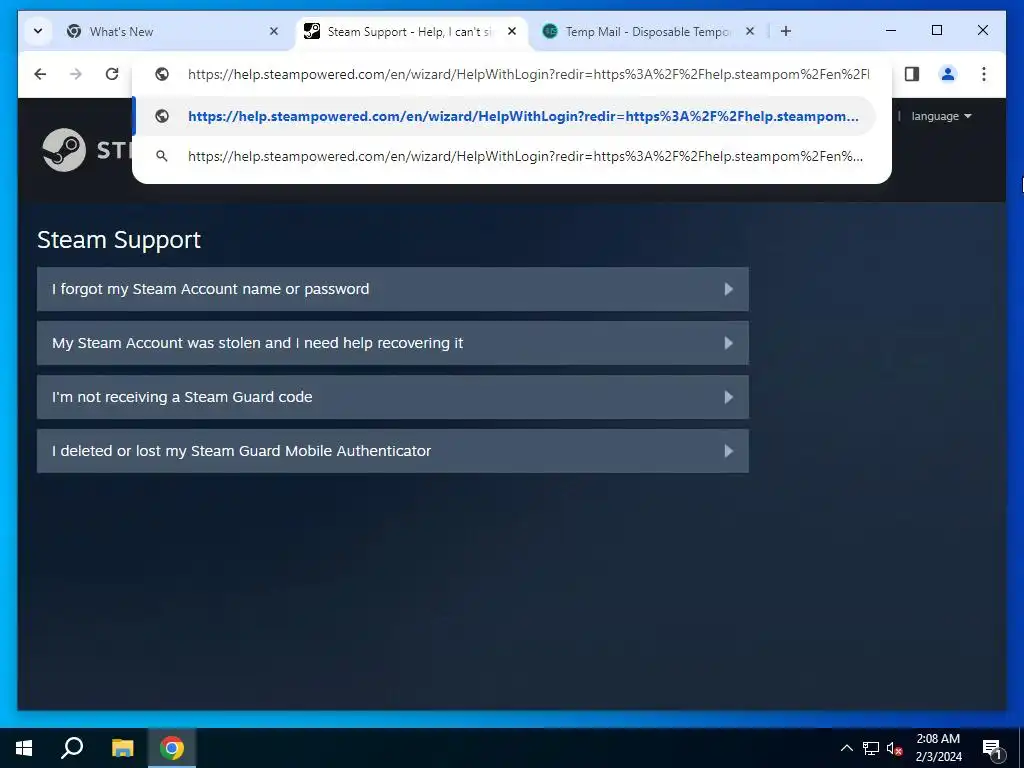
Task: Open the Windows Start menu
Action: coord(24,748)
